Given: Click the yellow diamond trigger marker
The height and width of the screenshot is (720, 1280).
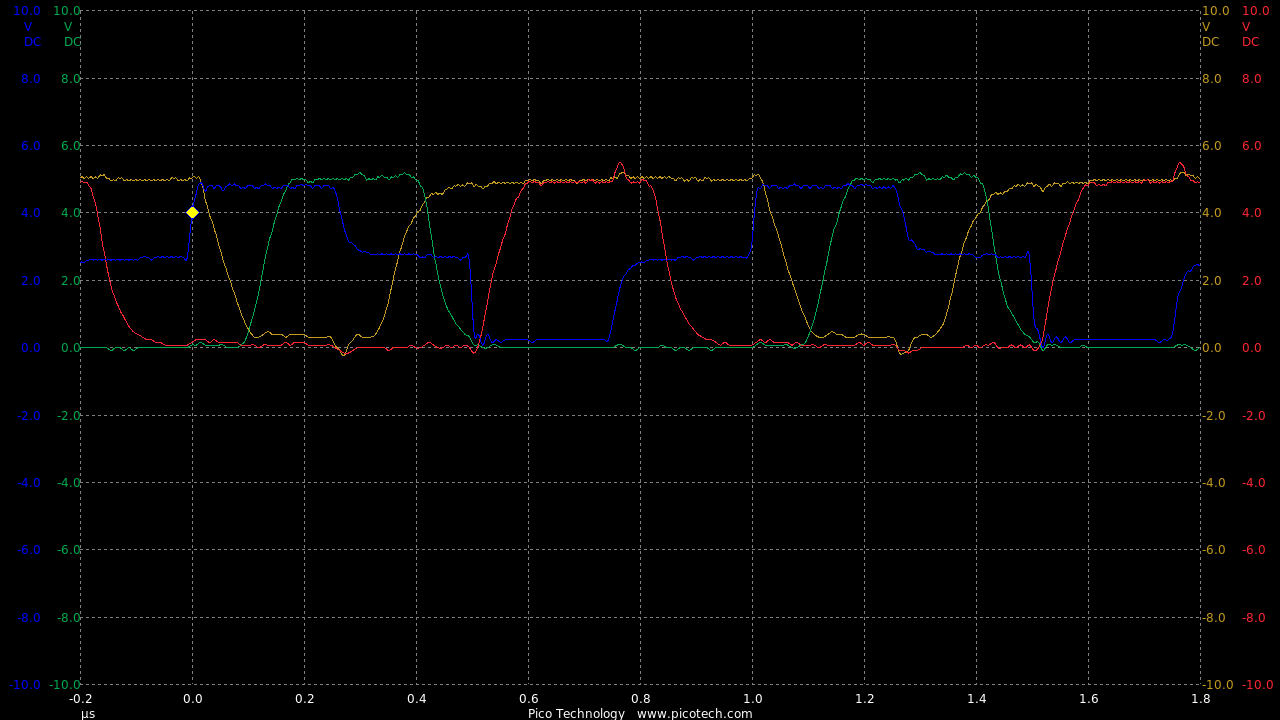Looking at the screenshot, I should [192, 212].
